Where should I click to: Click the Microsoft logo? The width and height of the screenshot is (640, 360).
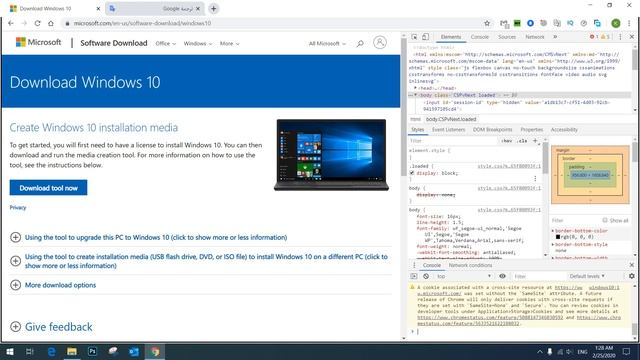point(38,42)
